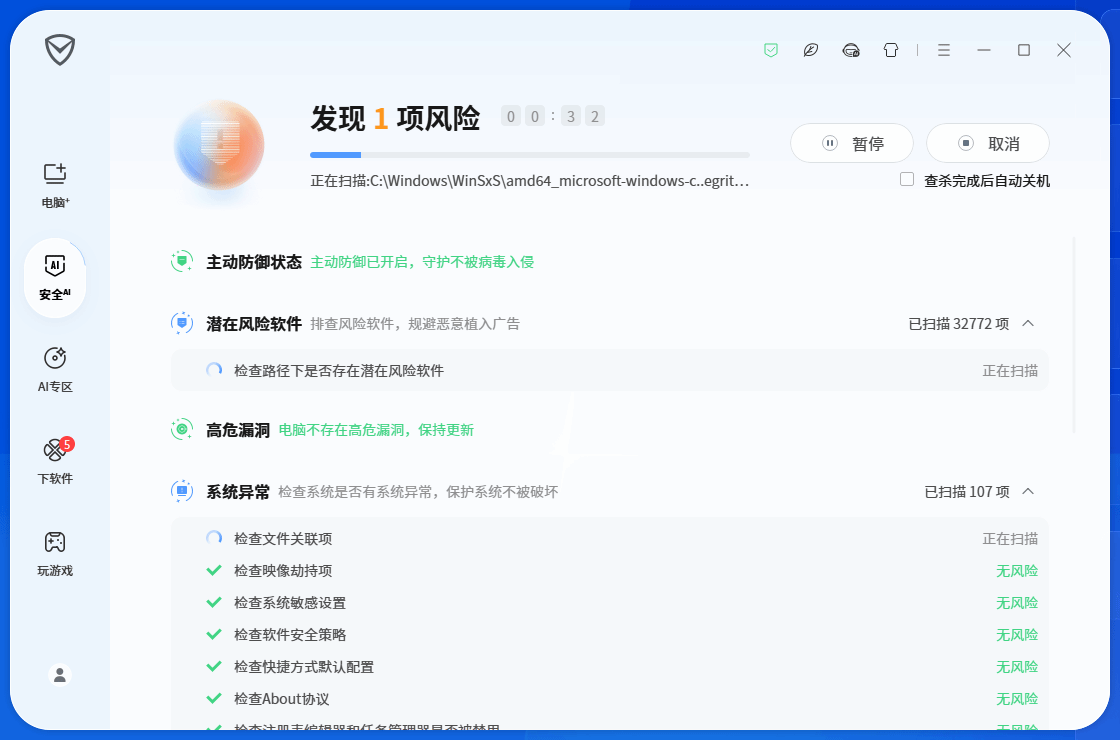Click the 检查软件安全策略 row

tap(610, 635)
